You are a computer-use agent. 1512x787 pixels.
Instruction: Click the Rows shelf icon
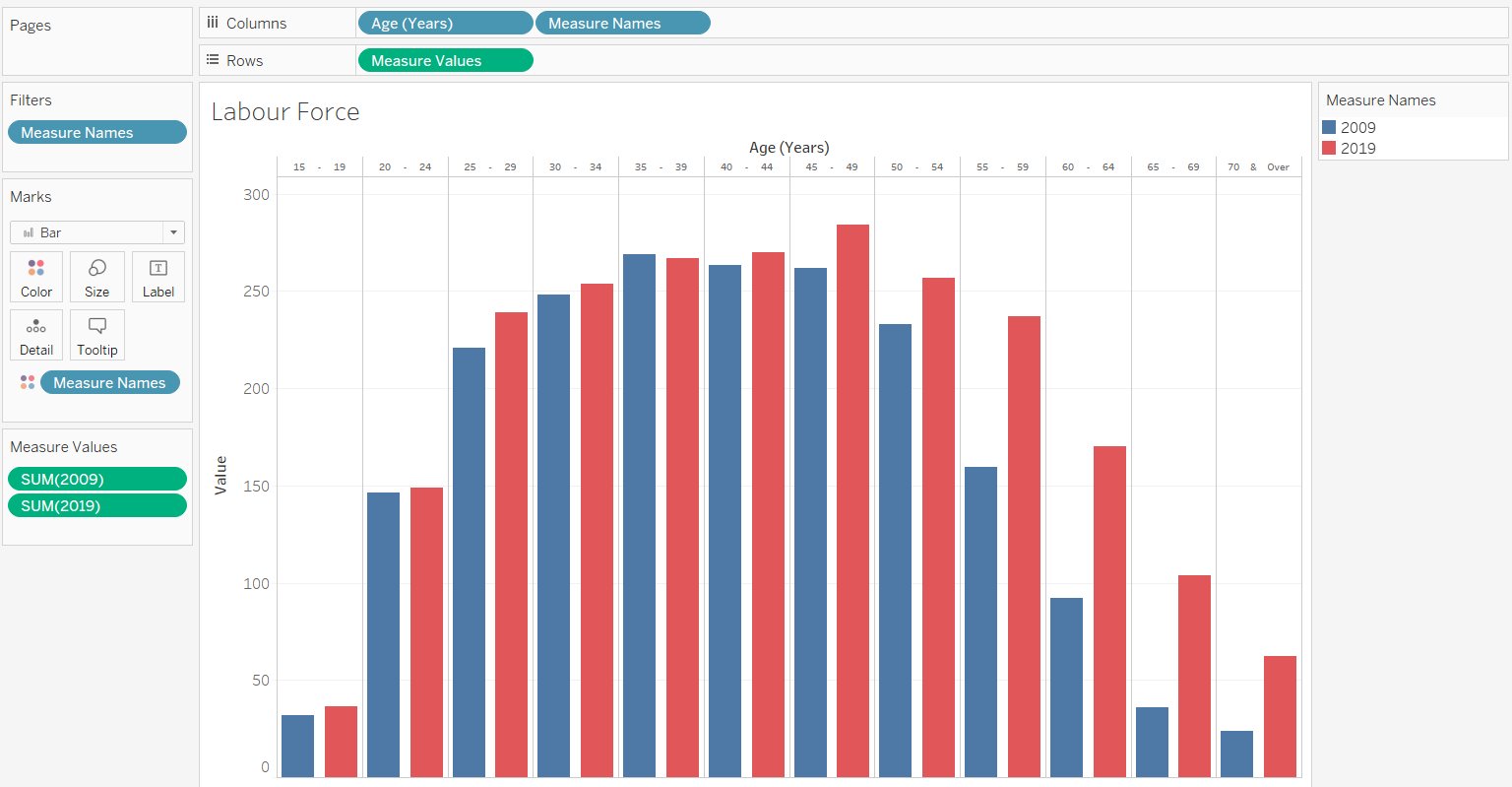pos(213,60)
